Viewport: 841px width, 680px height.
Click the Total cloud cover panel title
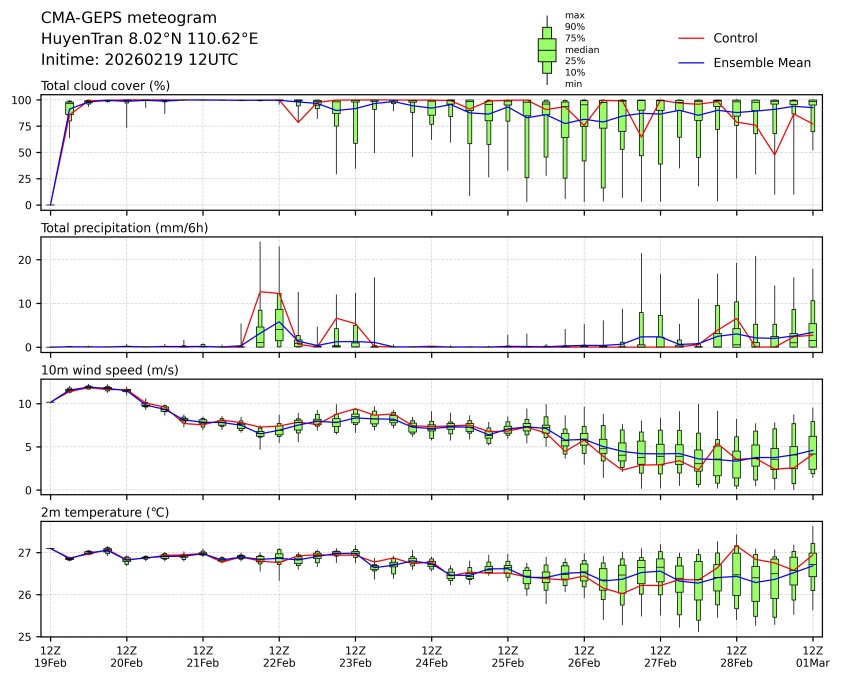coord(105,86)
